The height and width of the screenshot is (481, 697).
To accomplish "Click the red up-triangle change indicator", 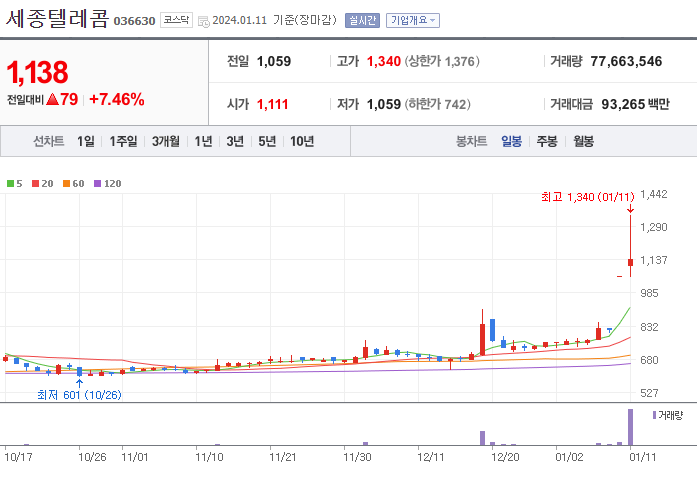I will (52, 99).
